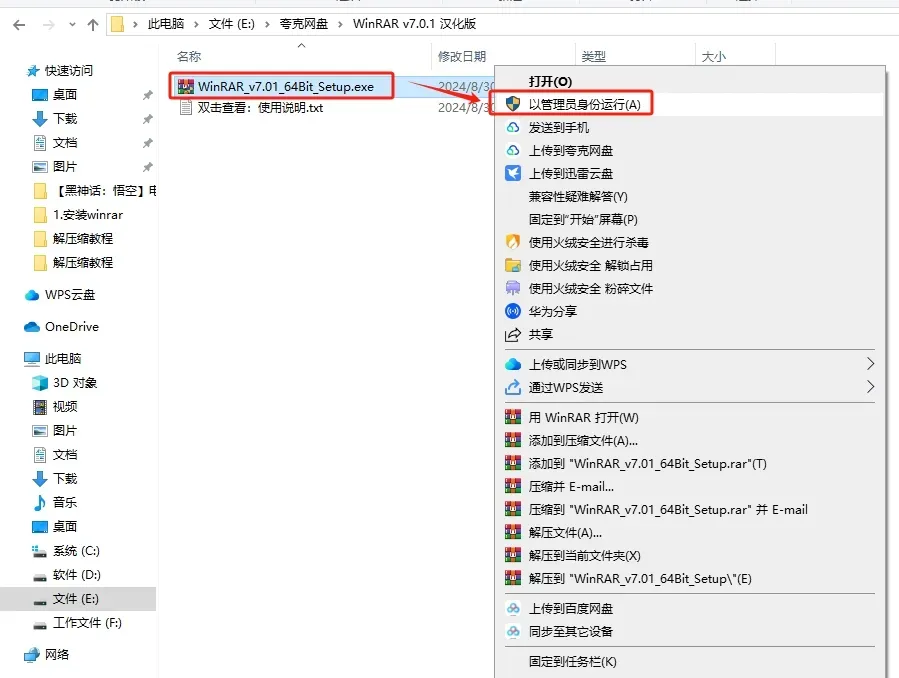The image size is (899, 678).
Task: Click the 使用说明.txt document icon
Action: click(186, 108)
